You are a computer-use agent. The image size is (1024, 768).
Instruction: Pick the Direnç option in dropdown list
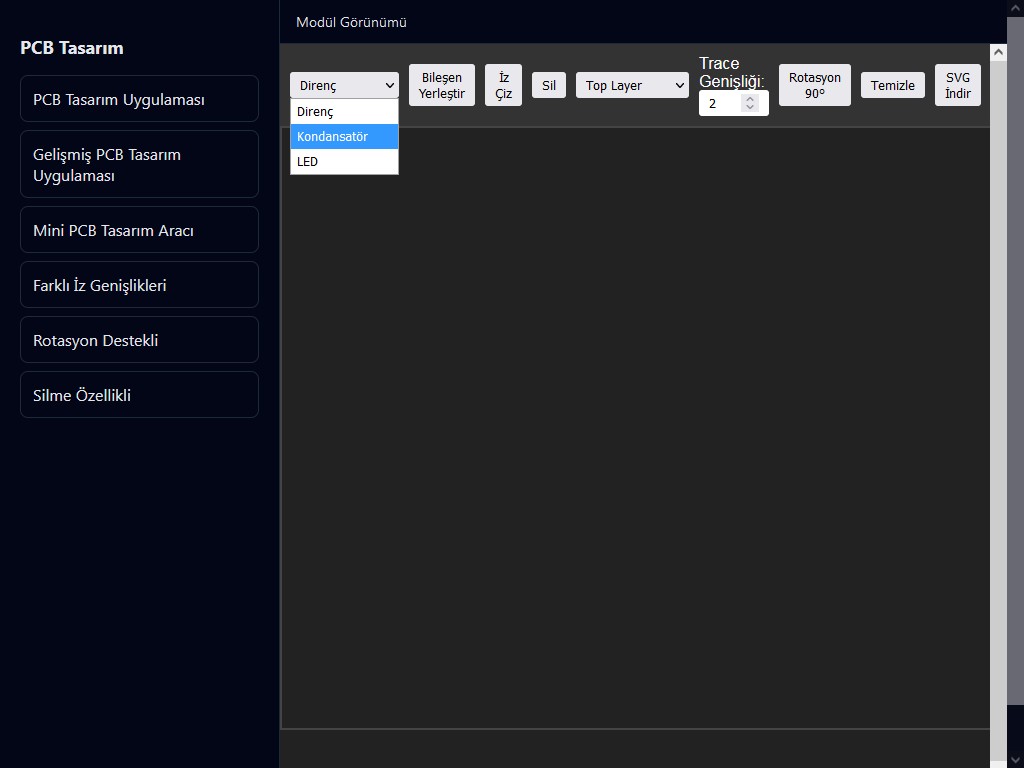point(344,112)
